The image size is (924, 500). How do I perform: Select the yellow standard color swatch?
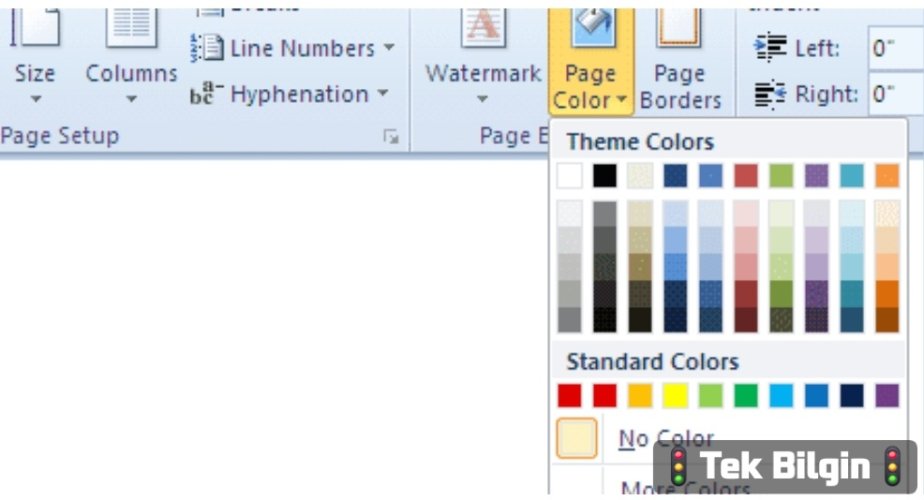pos(675,396)
